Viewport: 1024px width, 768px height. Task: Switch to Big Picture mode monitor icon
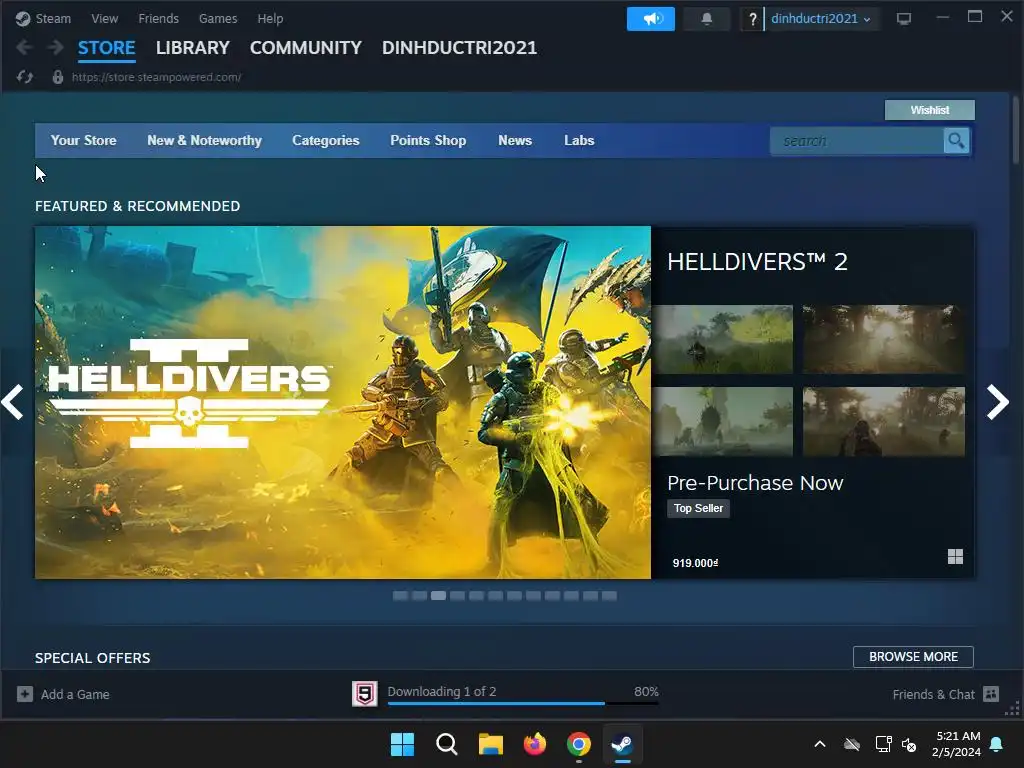click(x=903, y=18)
